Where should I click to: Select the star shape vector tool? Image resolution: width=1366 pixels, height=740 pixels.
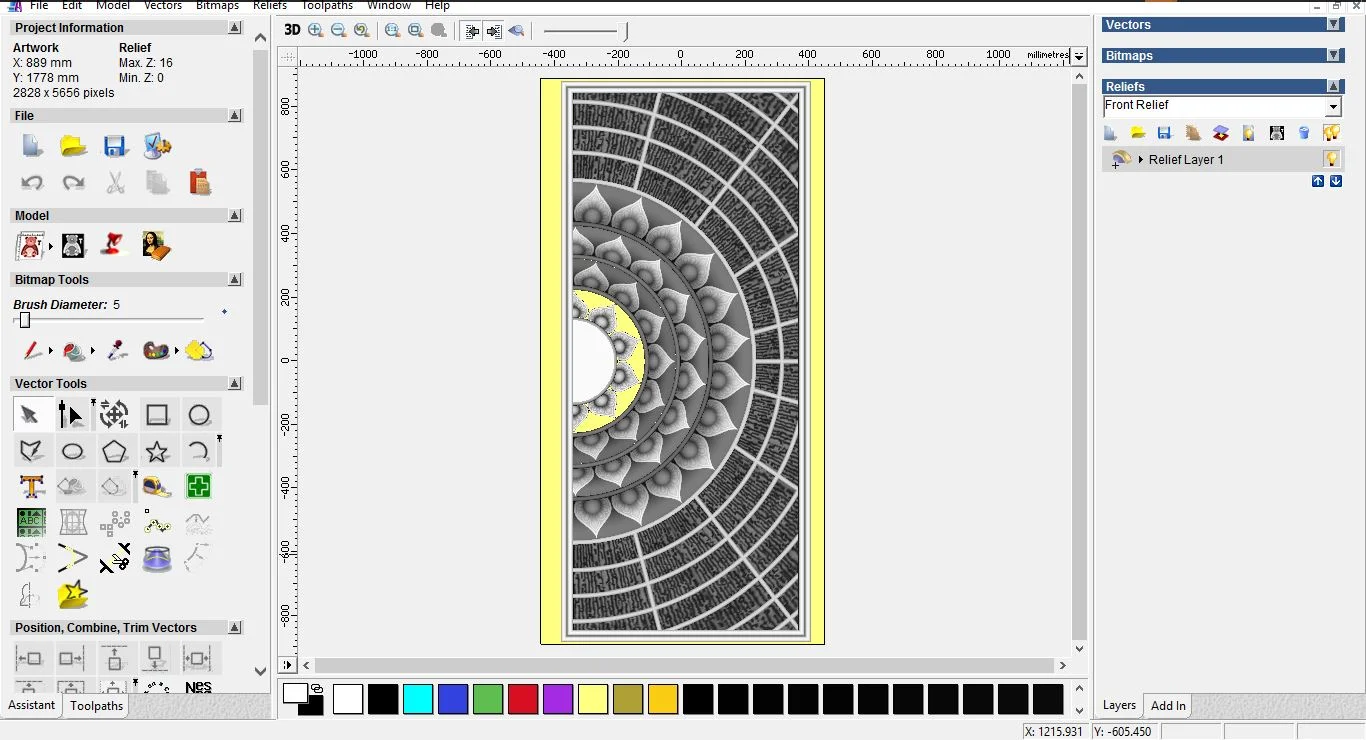tap(157, 451)
